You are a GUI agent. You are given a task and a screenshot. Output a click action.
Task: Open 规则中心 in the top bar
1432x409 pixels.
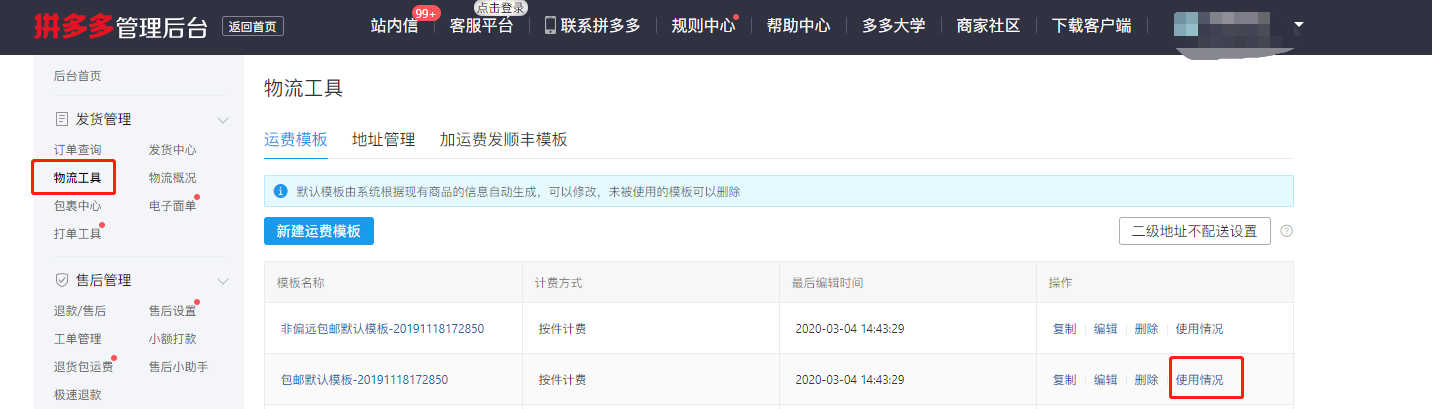pos(703,26)
